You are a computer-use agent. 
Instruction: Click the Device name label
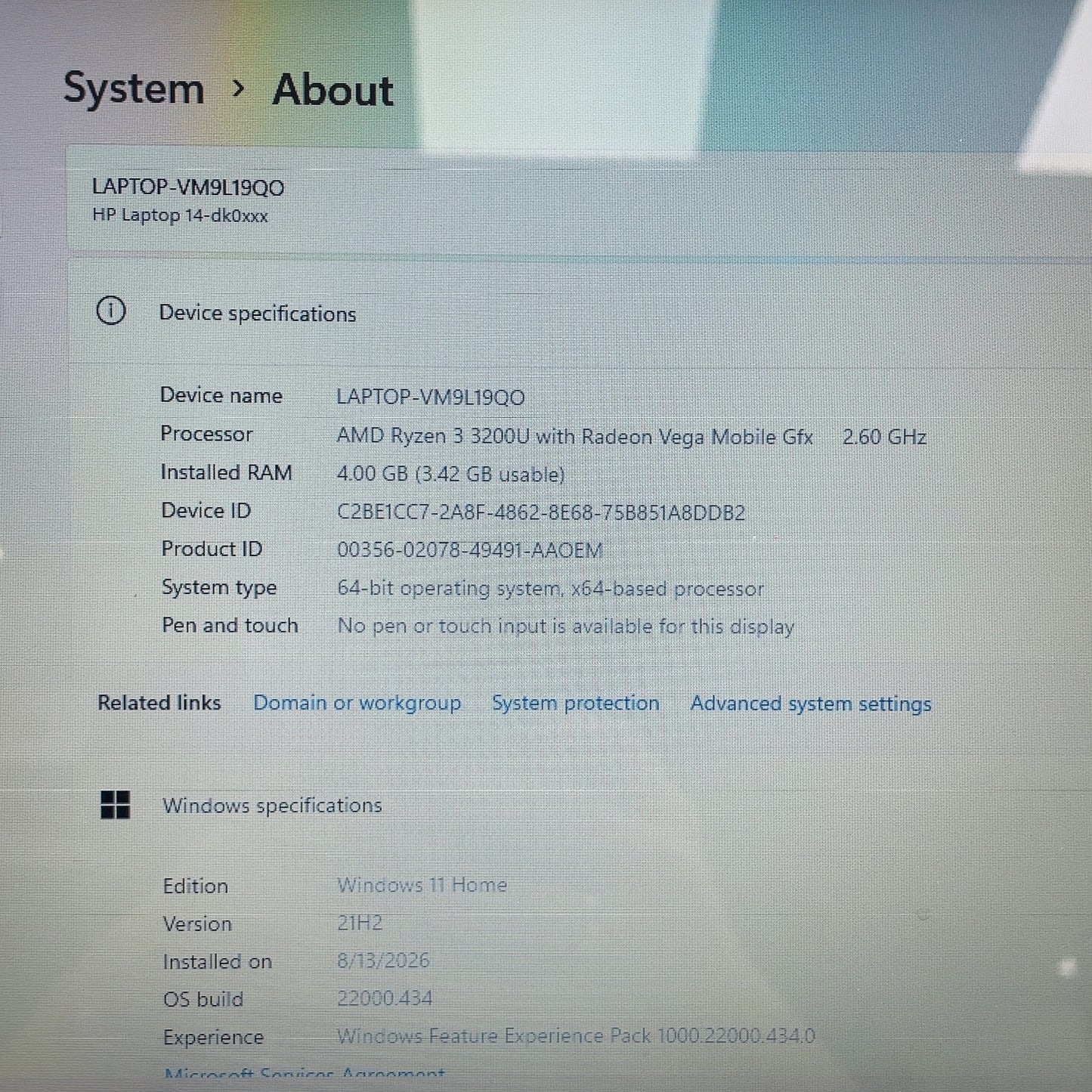[x=221, y=395]
